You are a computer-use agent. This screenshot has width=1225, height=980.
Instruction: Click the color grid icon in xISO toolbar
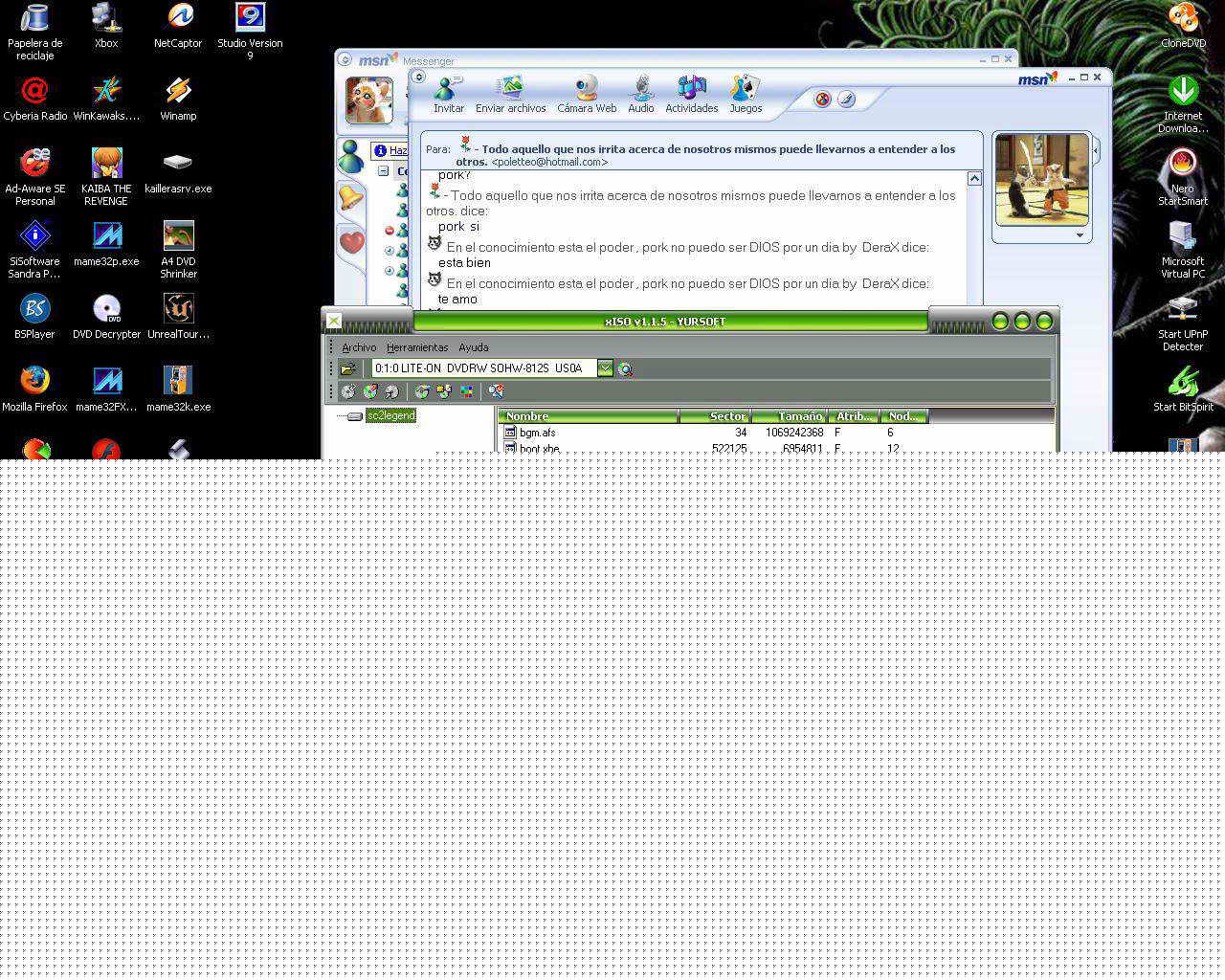point(466,391)
